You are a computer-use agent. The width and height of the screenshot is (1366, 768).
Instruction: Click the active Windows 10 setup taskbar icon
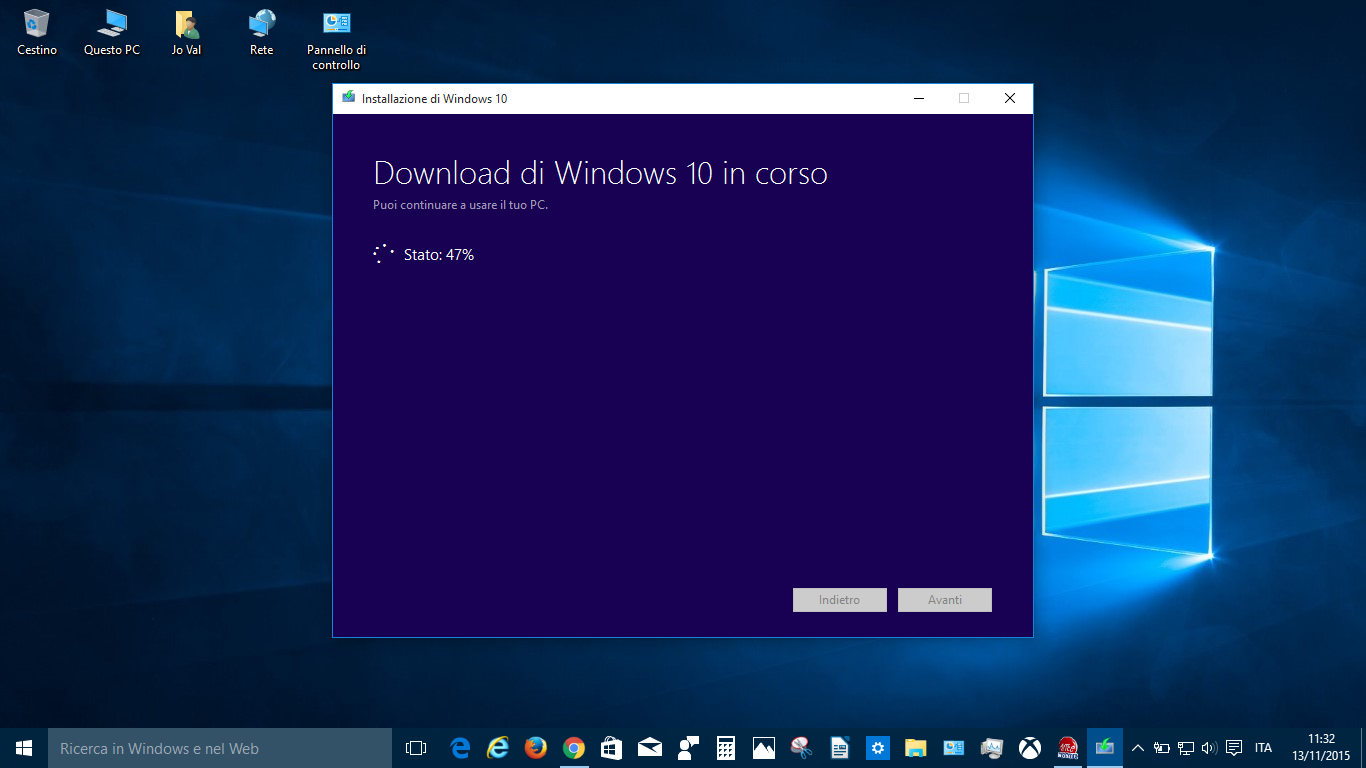(1105, 748)
